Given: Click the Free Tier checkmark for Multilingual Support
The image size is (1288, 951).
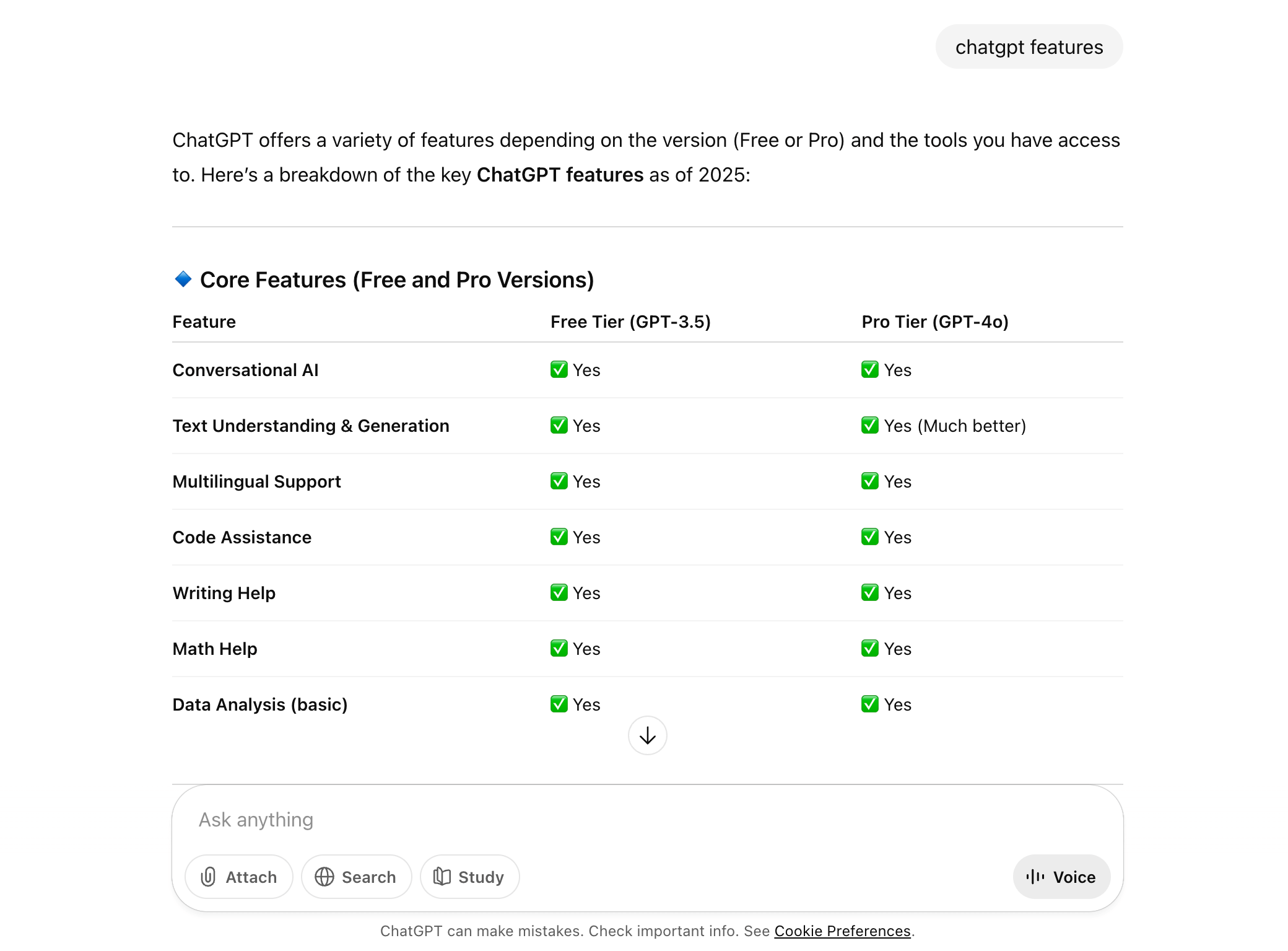Looking at the screenshot, I should coord(559,481).
